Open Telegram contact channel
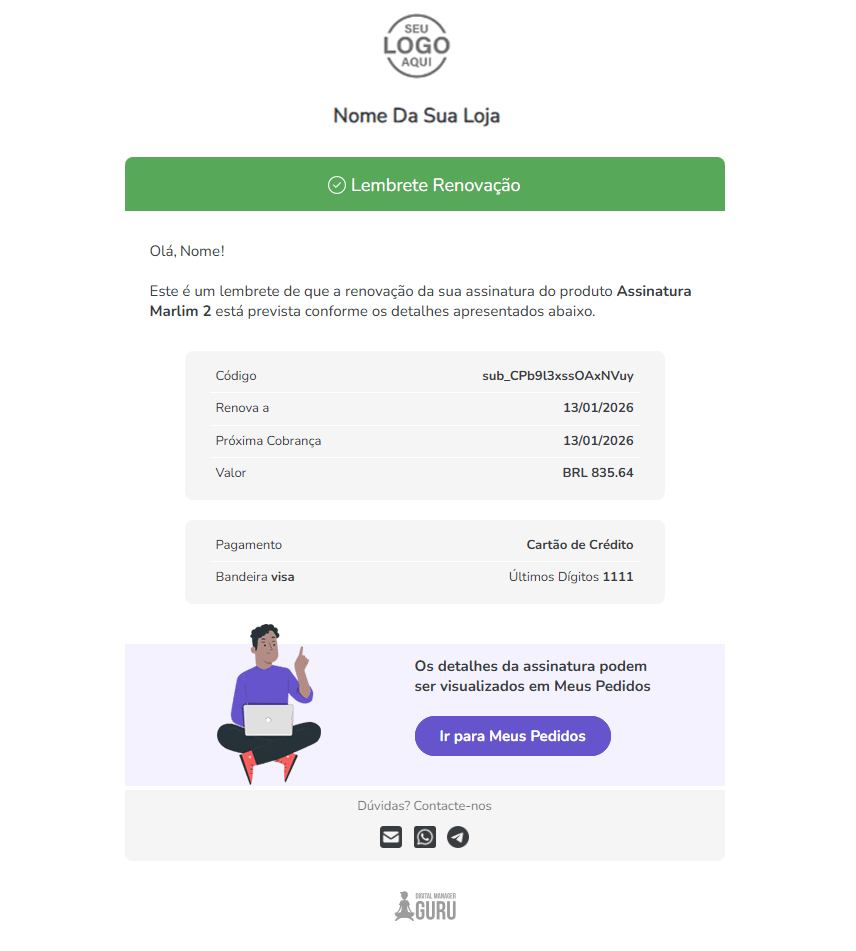This screenshot has width=856, height=951. (458, 837)
